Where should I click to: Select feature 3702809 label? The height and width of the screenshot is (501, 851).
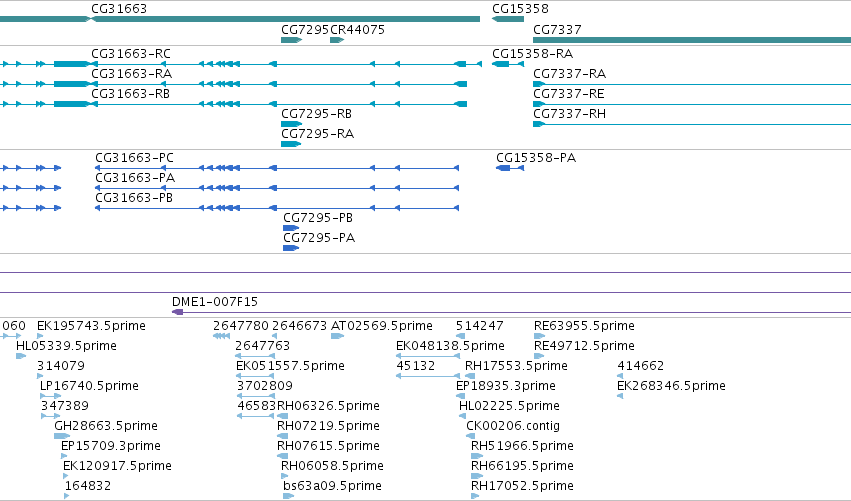(x=265, y=386)
